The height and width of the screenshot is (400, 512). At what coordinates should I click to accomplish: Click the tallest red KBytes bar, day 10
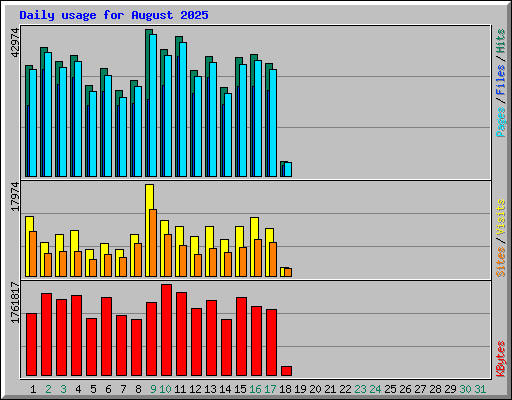pyautogui.click(x=166, y=330)
